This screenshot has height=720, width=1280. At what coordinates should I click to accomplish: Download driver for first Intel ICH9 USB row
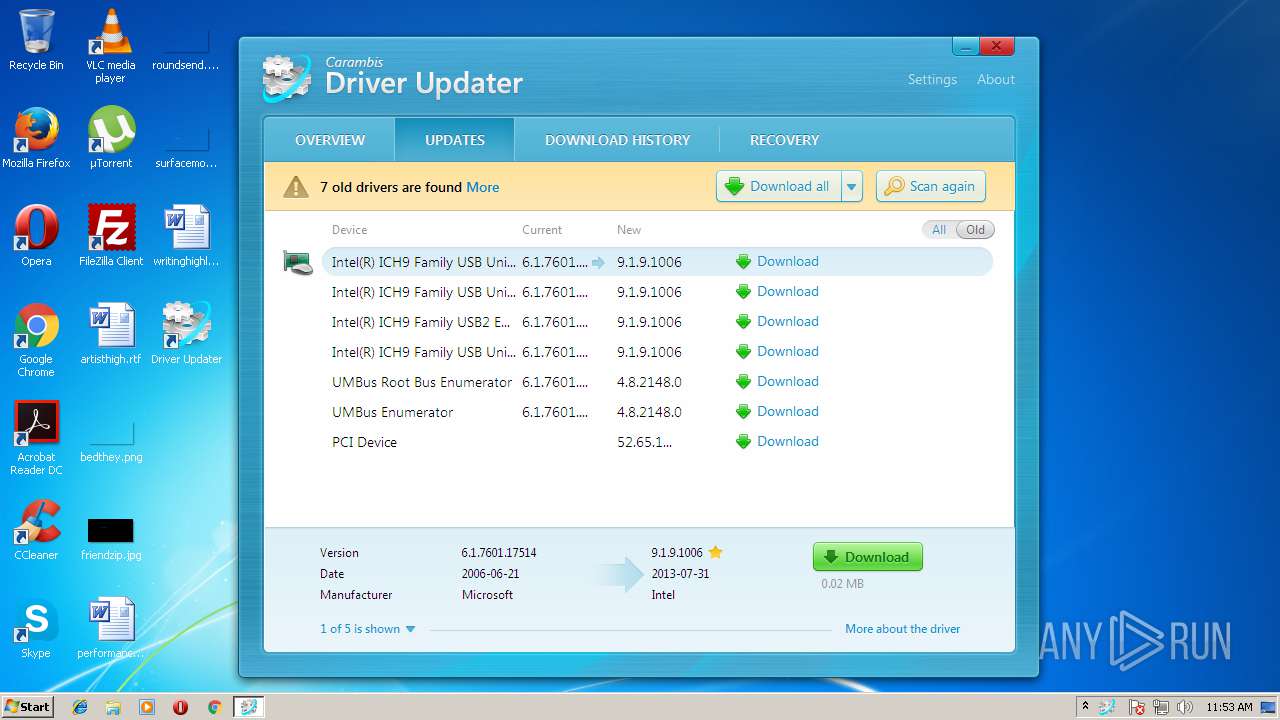click(778, 262)
